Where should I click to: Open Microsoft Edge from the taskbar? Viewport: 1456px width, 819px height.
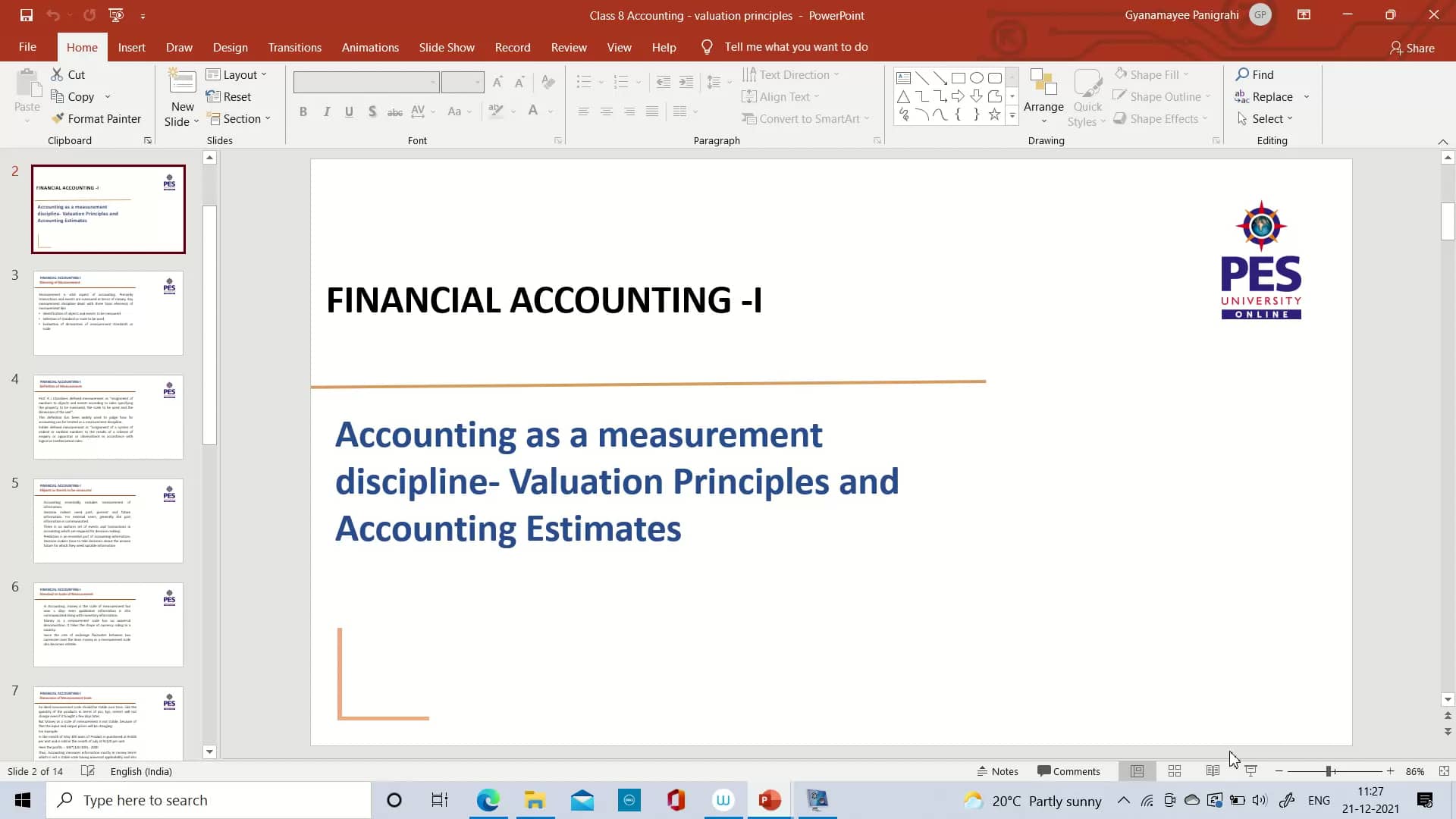(x=488, y=800)
